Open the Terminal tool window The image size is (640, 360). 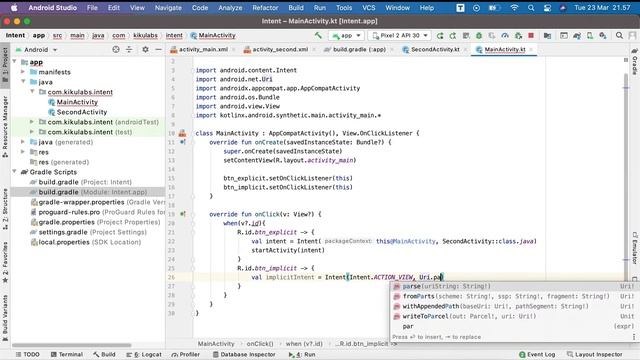click(x=67, y=354)
